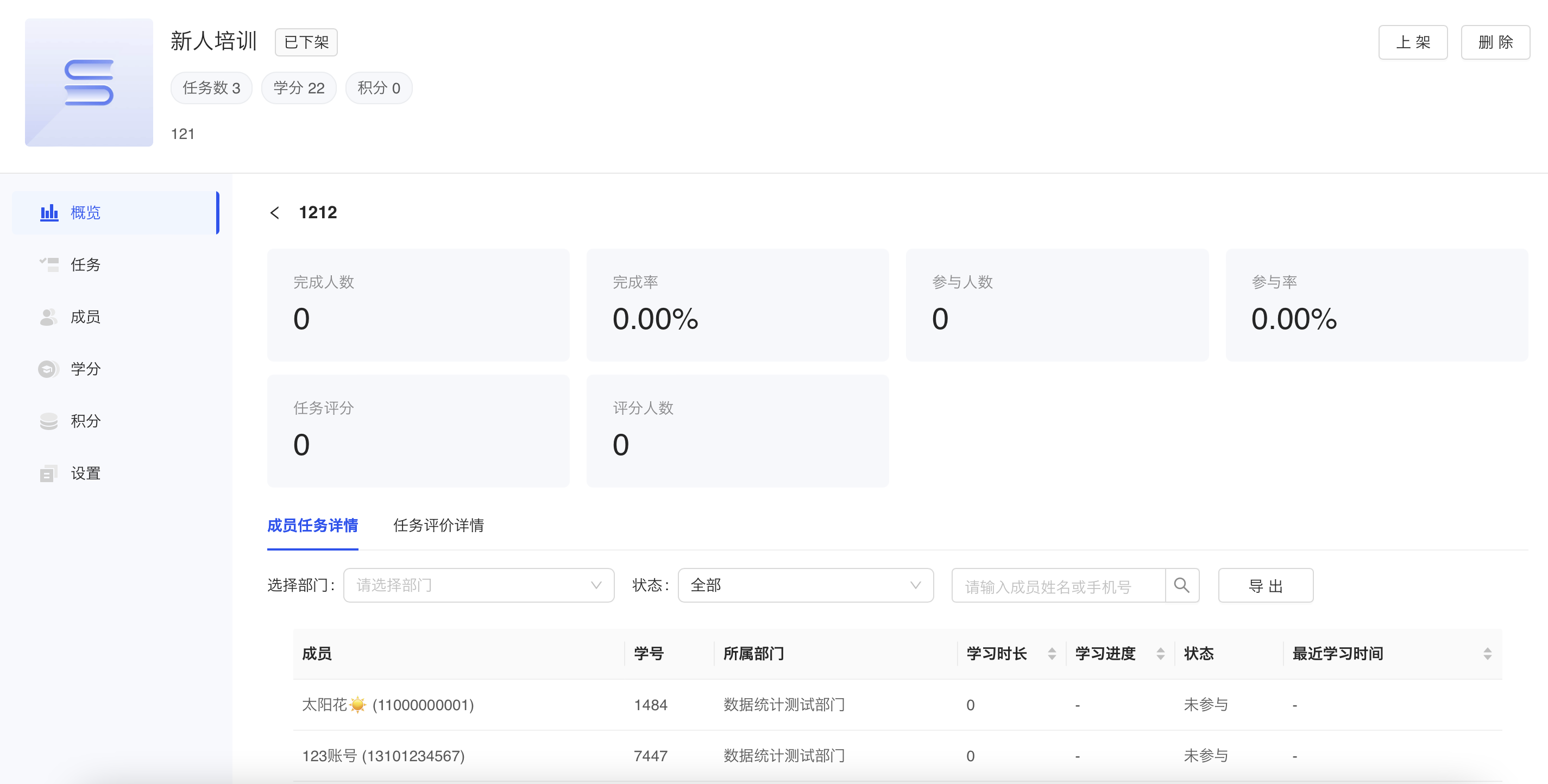This screenshot has width=1548, height=784.
Task: Go back using the arrow beside 1212
Action: pyautogui.click(x=275, y=213)
